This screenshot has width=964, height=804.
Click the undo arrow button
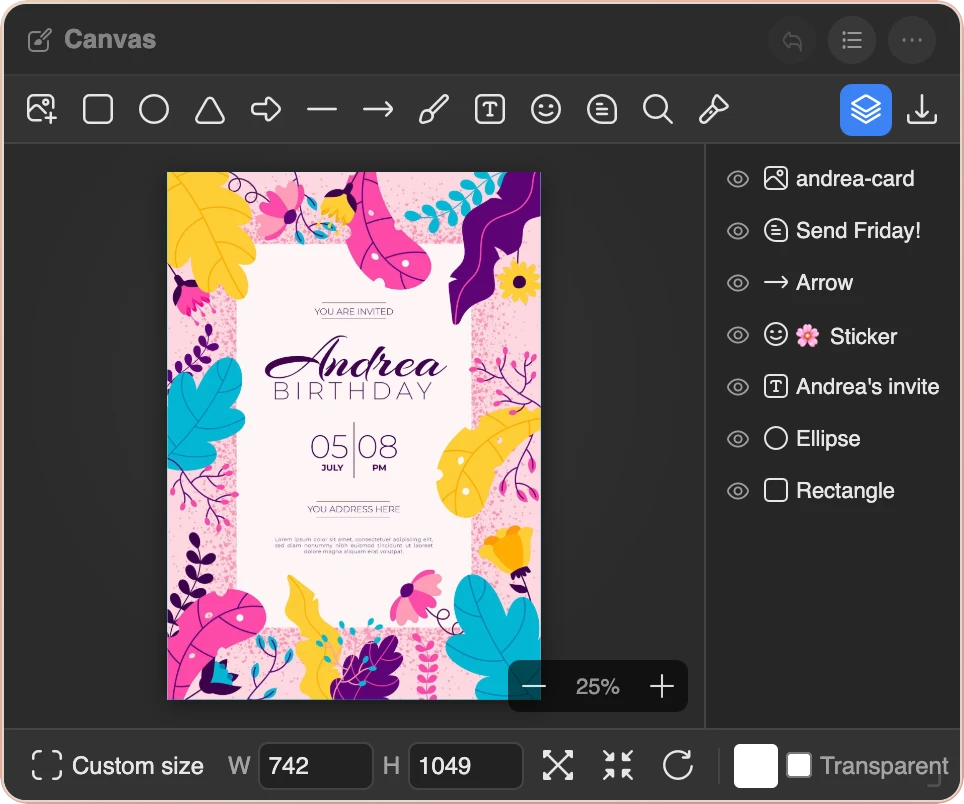pos(792,41)
